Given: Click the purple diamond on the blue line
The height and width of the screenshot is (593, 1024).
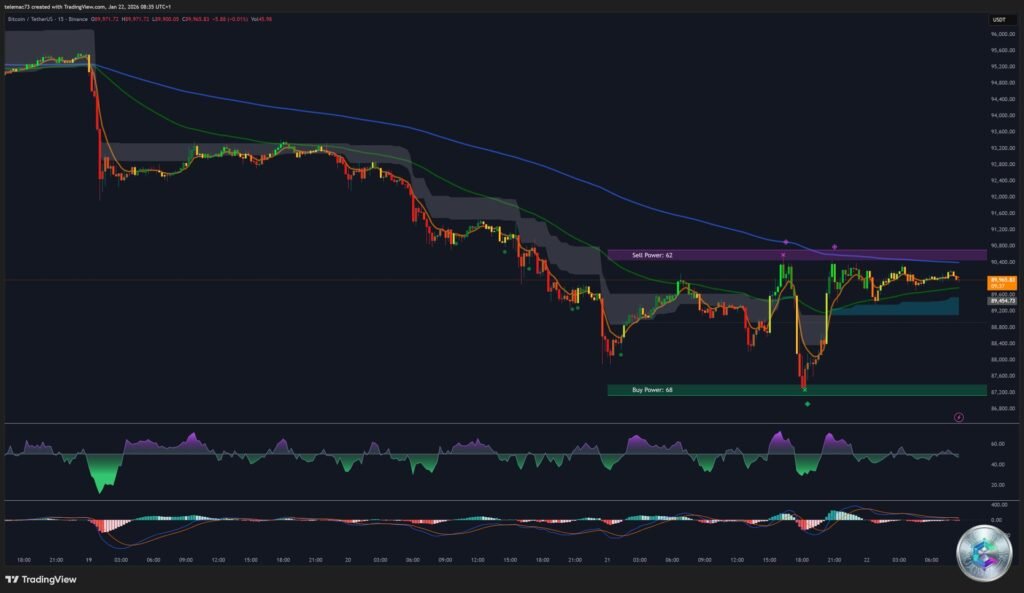Looking at the screenshot, I should [x=786, y=242].
